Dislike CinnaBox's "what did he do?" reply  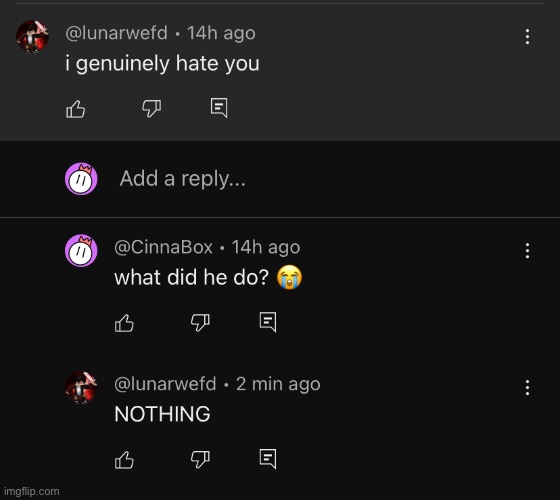tap(200, 322)
